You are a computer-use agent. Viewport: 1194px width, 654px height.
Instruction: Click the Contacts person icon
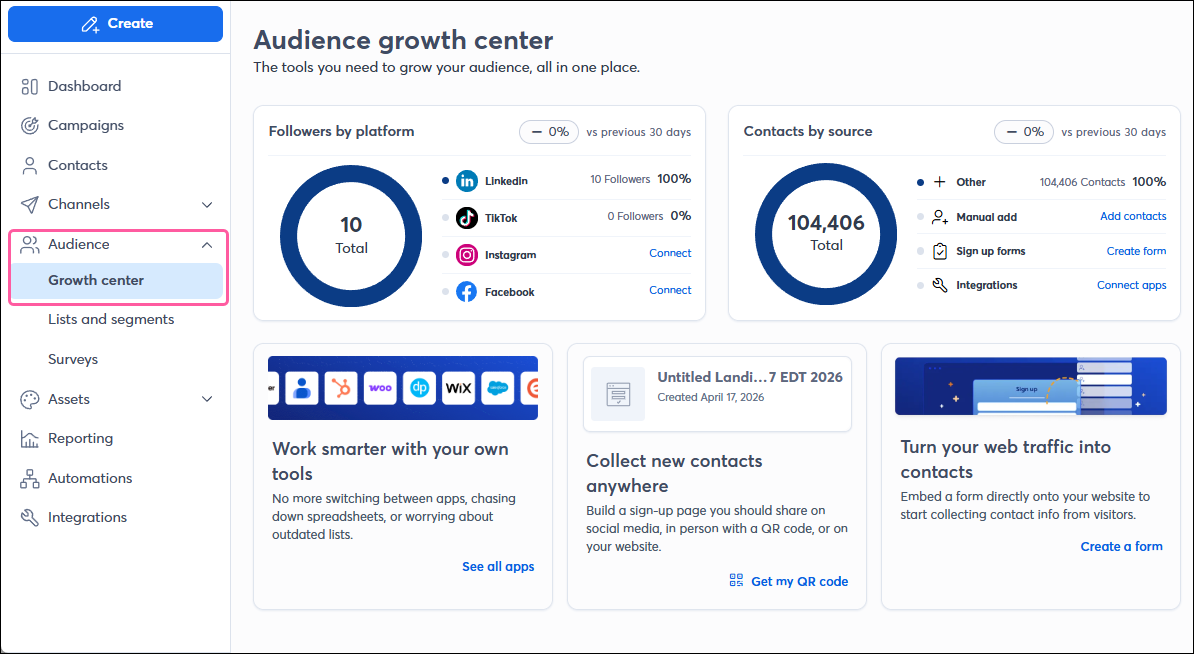coord(30,165)
